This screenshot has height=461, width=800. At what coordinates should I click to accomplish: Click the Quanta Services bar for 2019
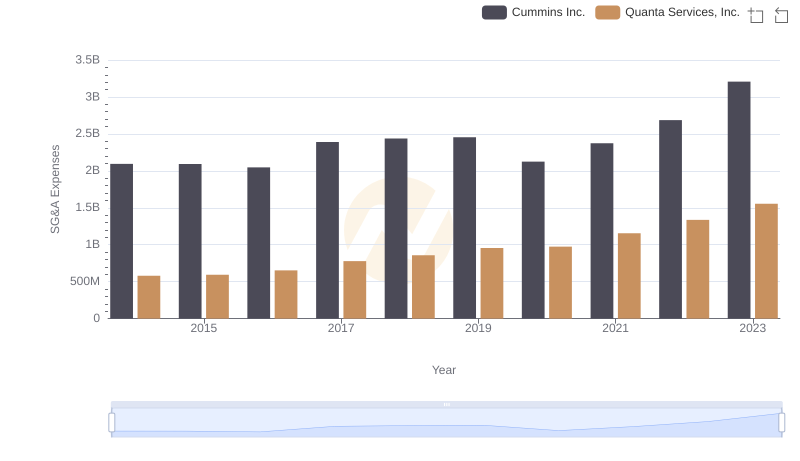tap(492, 283)
